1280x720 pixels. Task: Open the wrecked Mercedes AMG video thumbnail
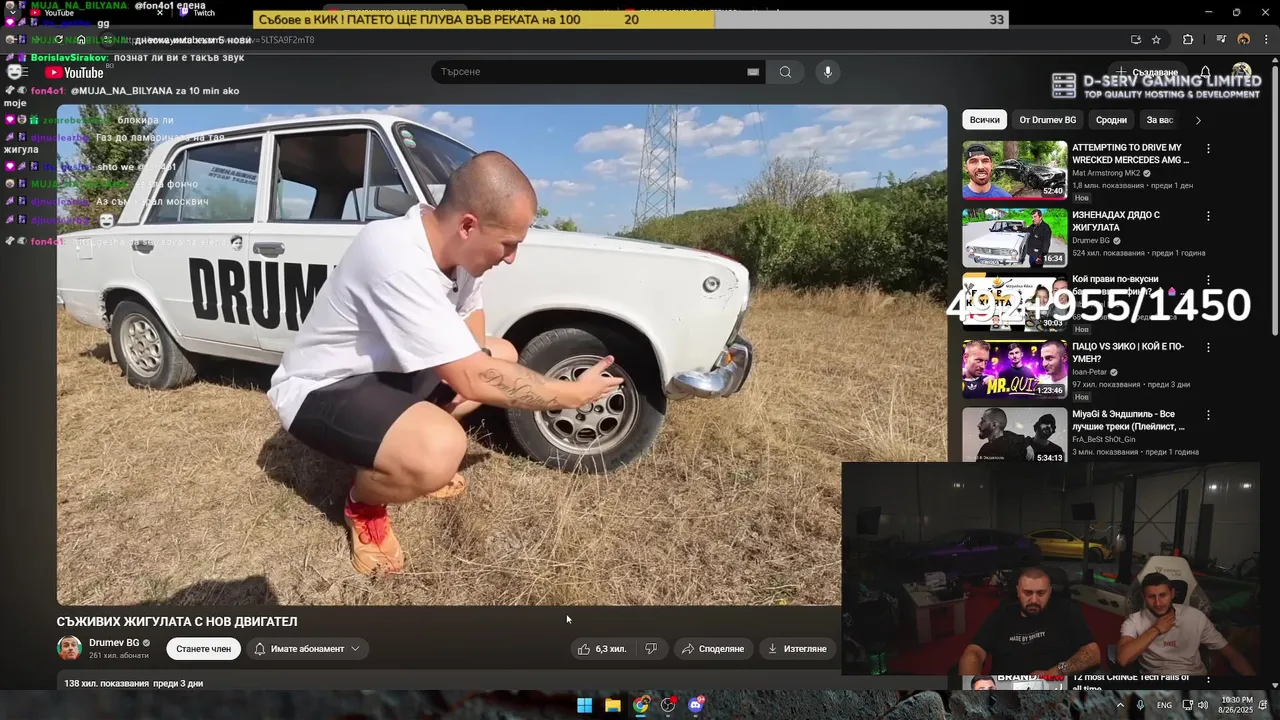point(1015,170)
